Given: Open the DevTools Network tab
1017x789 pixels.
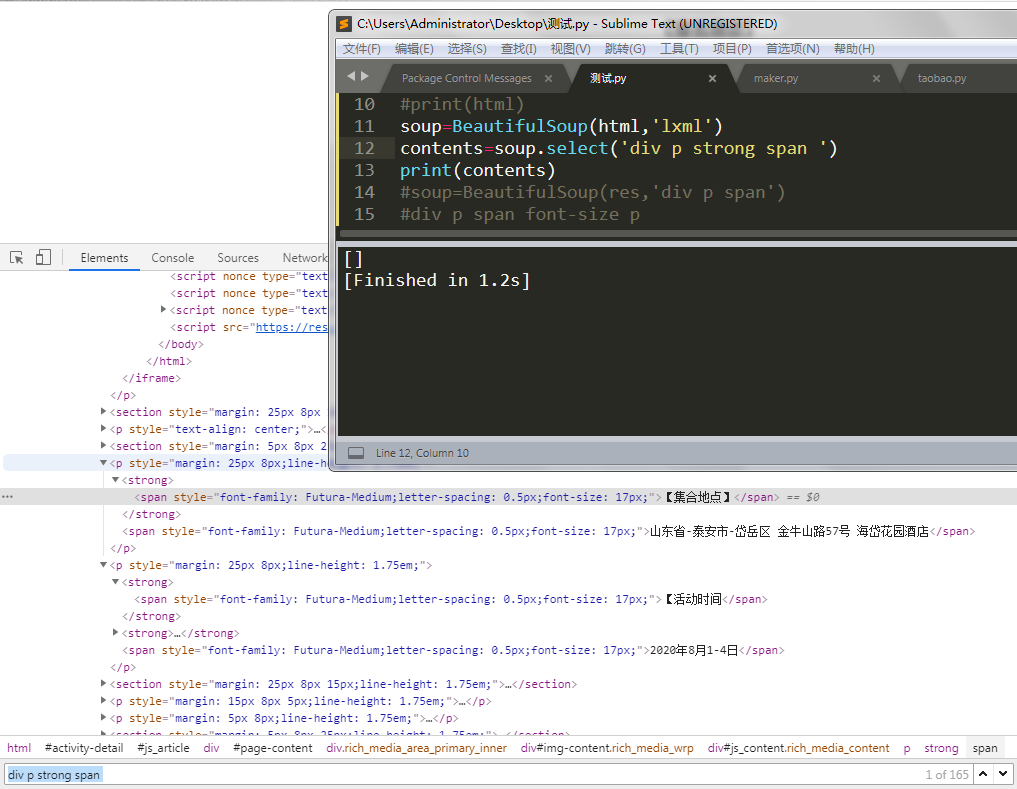Looking at the screenshot, I should (x=305, y=258).
